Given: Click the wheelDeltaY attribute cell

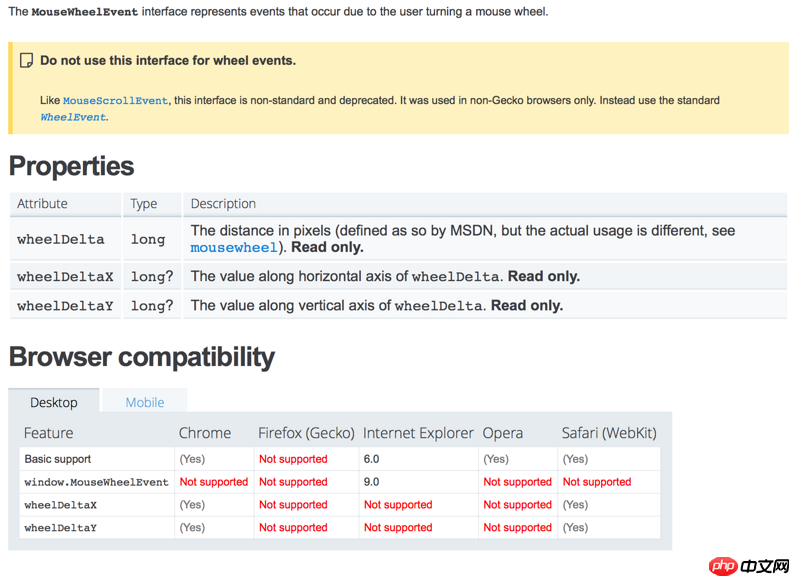Looking at the screenshot, I should click(65, 306).
